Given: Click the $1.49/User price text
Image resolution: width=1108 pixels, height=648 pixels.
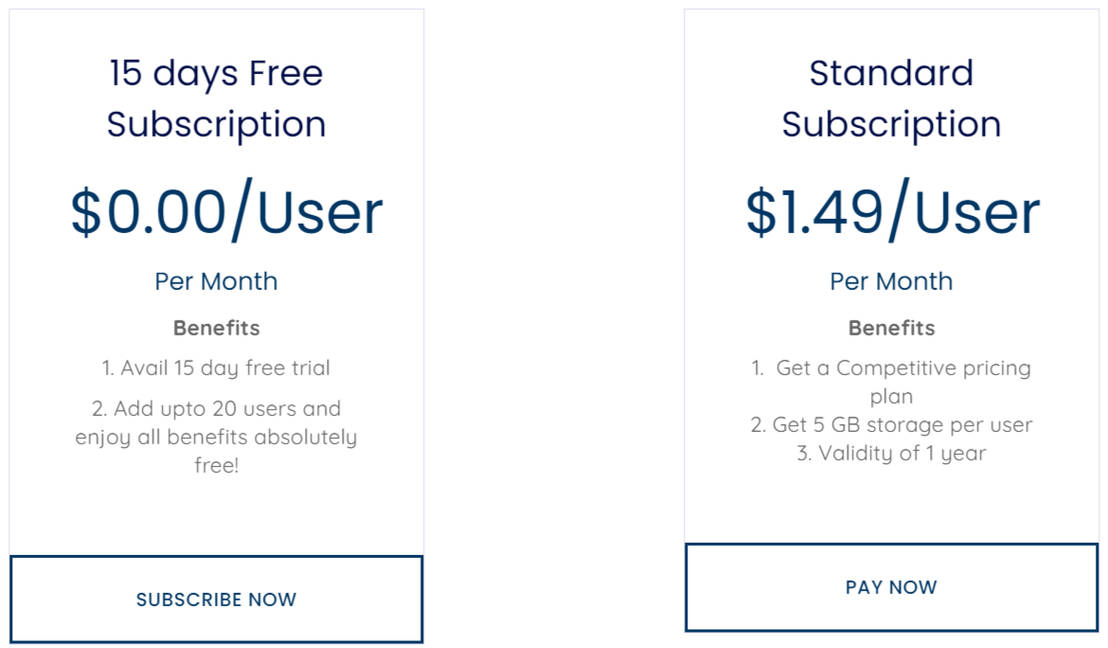Looking at the screenshot, I should click(891, 210).
